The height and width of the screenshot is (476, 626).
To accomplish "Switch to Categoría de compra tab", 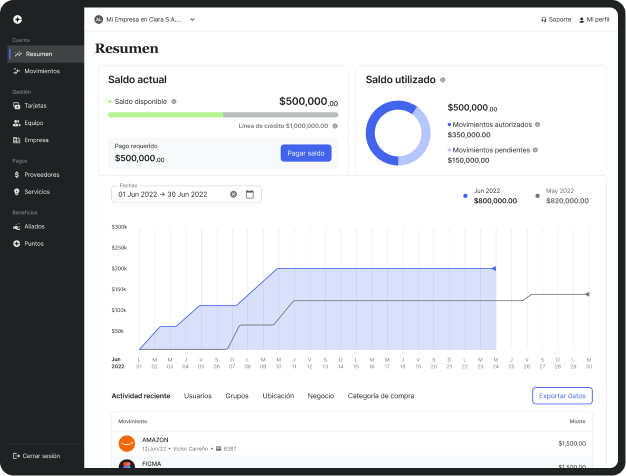I will (380, 396).
